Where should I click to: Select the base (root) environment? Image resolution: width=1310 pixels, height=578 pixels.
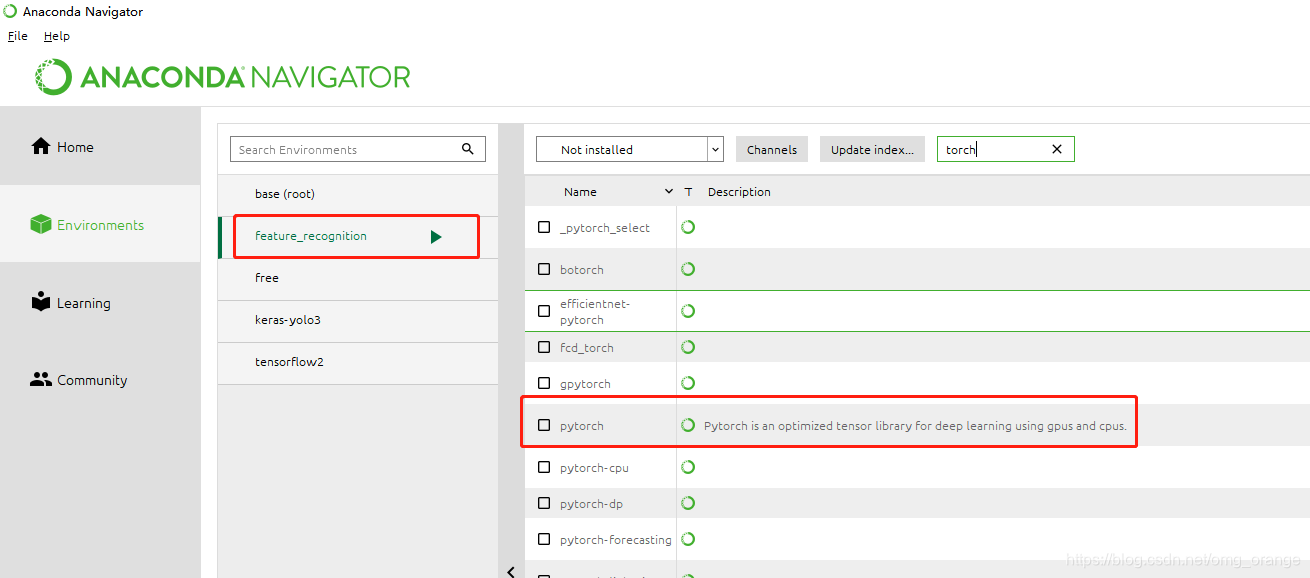pyautogui.click(x=358, y=194)
